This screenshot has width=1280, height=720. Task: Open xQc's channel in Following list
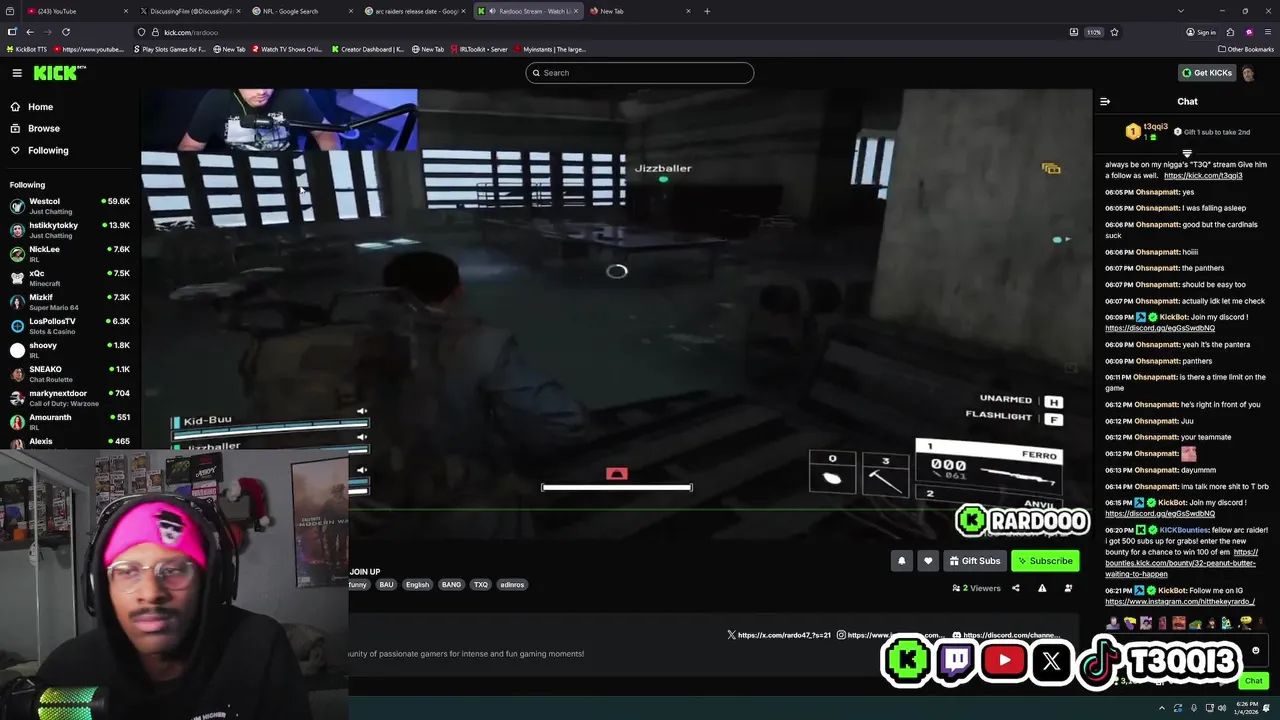(70, 278)
